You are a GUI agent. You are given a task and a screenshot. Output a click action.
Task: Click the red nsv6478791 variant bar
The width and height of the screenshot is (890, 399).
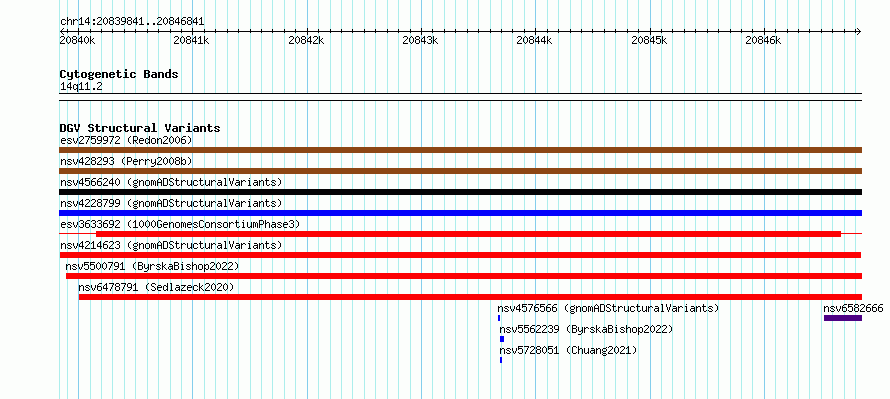coord(470,297)
